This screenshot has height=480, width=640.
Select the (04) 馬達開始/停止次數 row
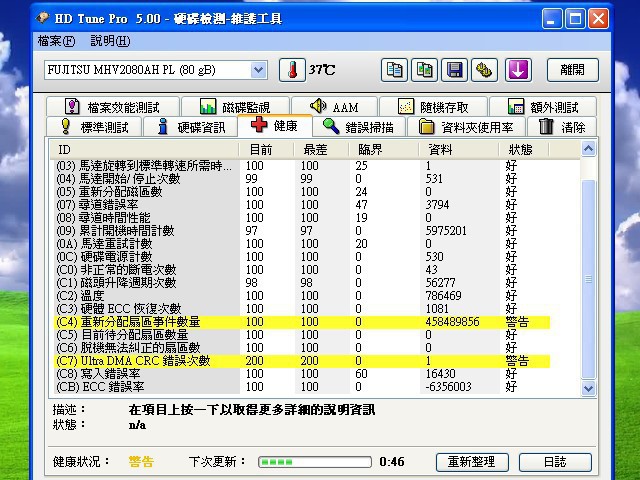(x=303, y=179)
